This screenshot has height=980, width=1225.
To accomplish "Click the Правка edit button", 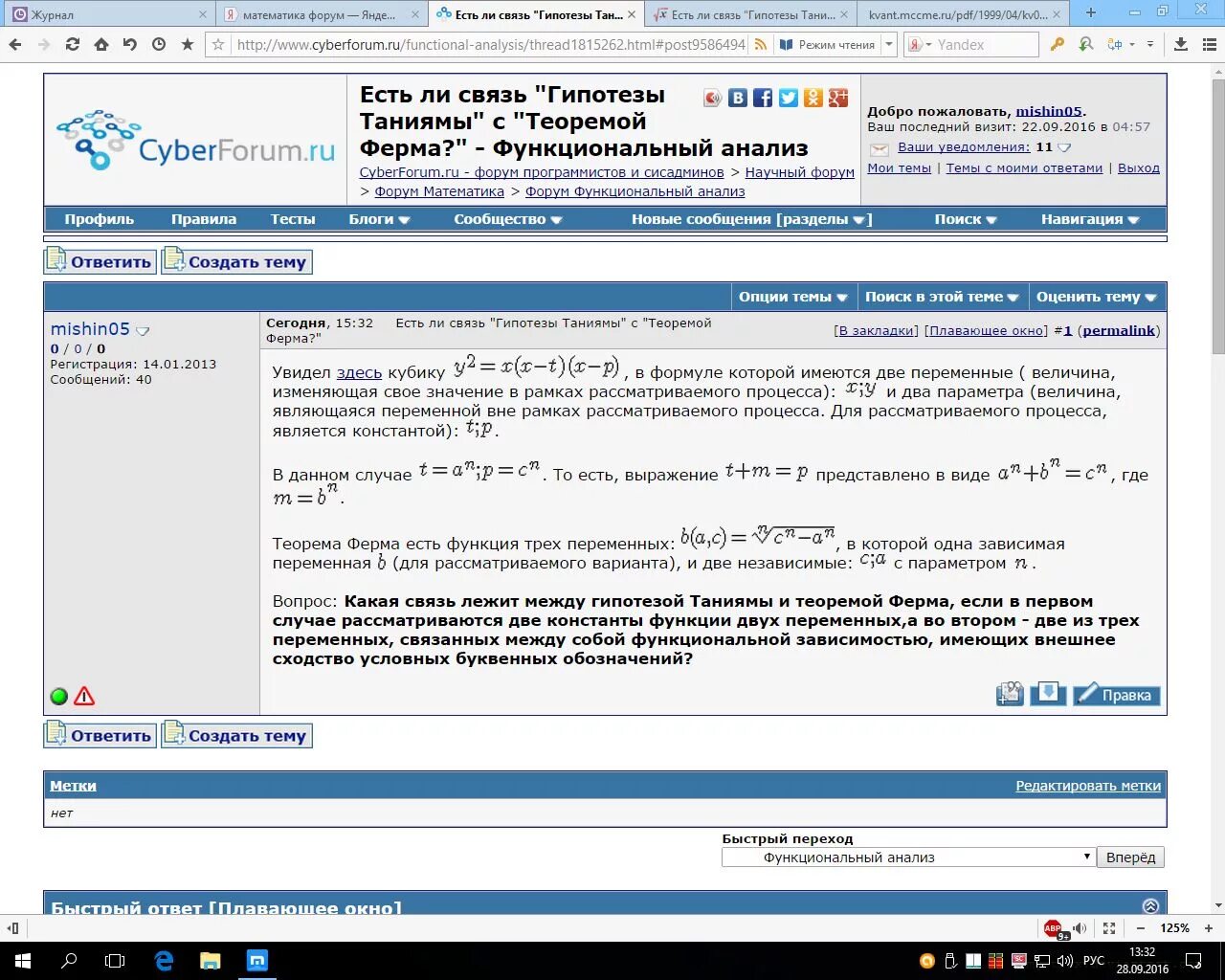I will pyautogui.click(x=1116, y=695).
